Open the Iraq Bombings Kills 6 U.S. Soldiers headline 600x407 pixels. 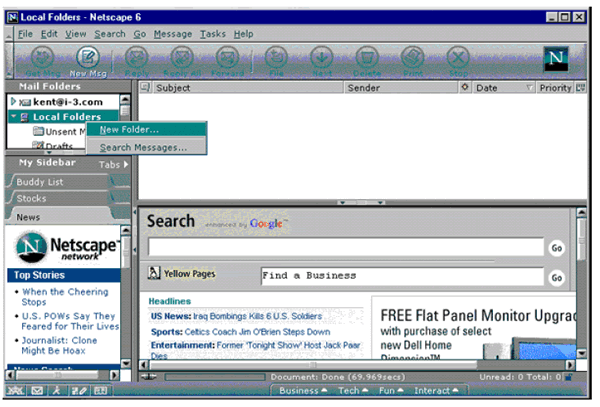(x=257, y=316)
